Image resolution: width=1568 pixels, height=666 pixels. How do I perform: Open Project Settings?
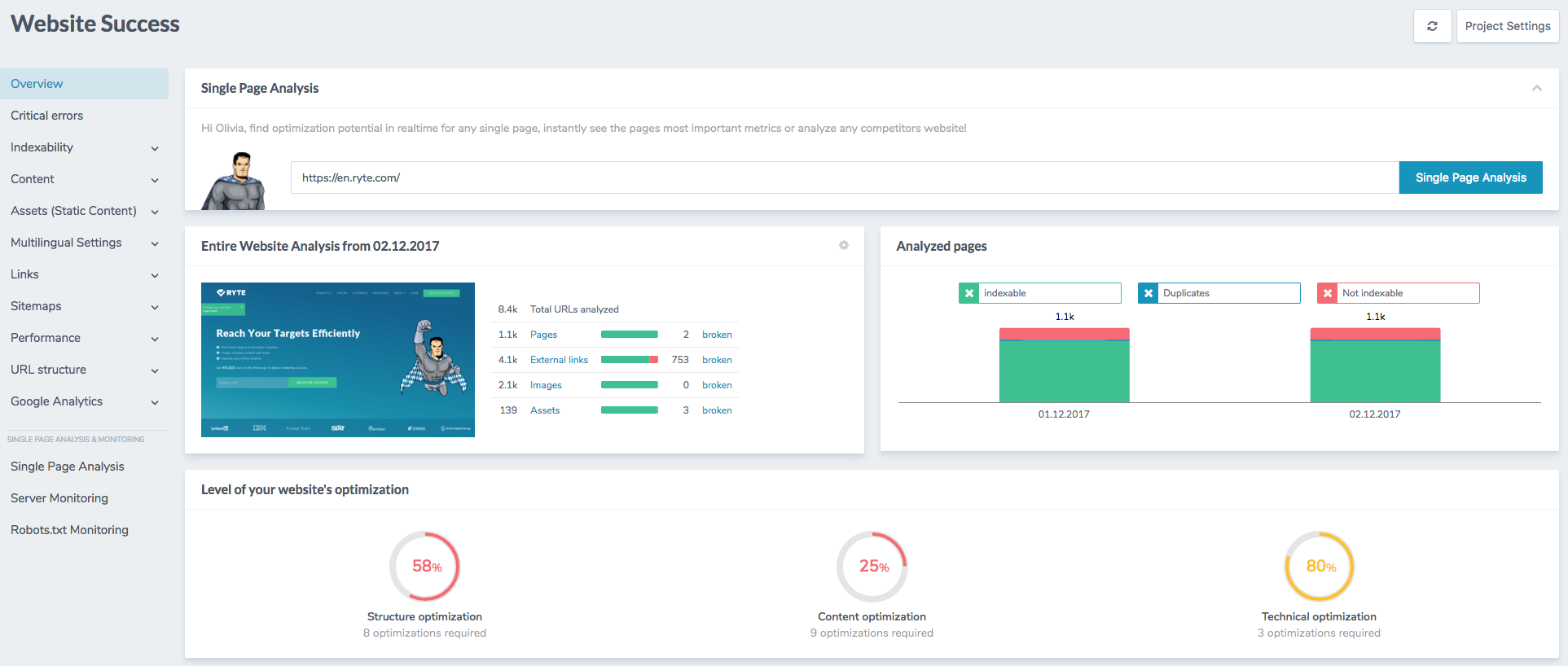1508,26
